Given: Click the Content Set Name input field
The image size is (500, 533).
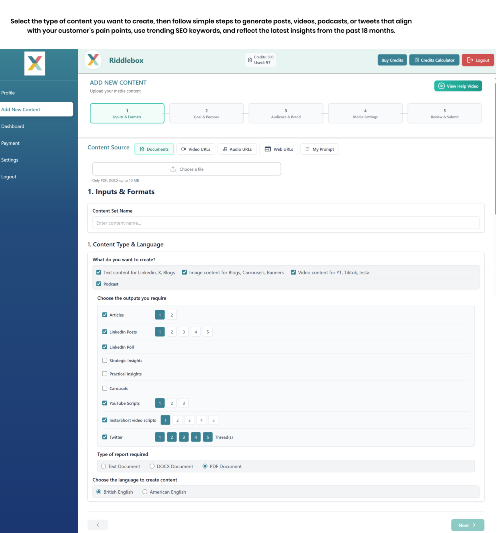Looking at the screenshot, I should [286, 223].
